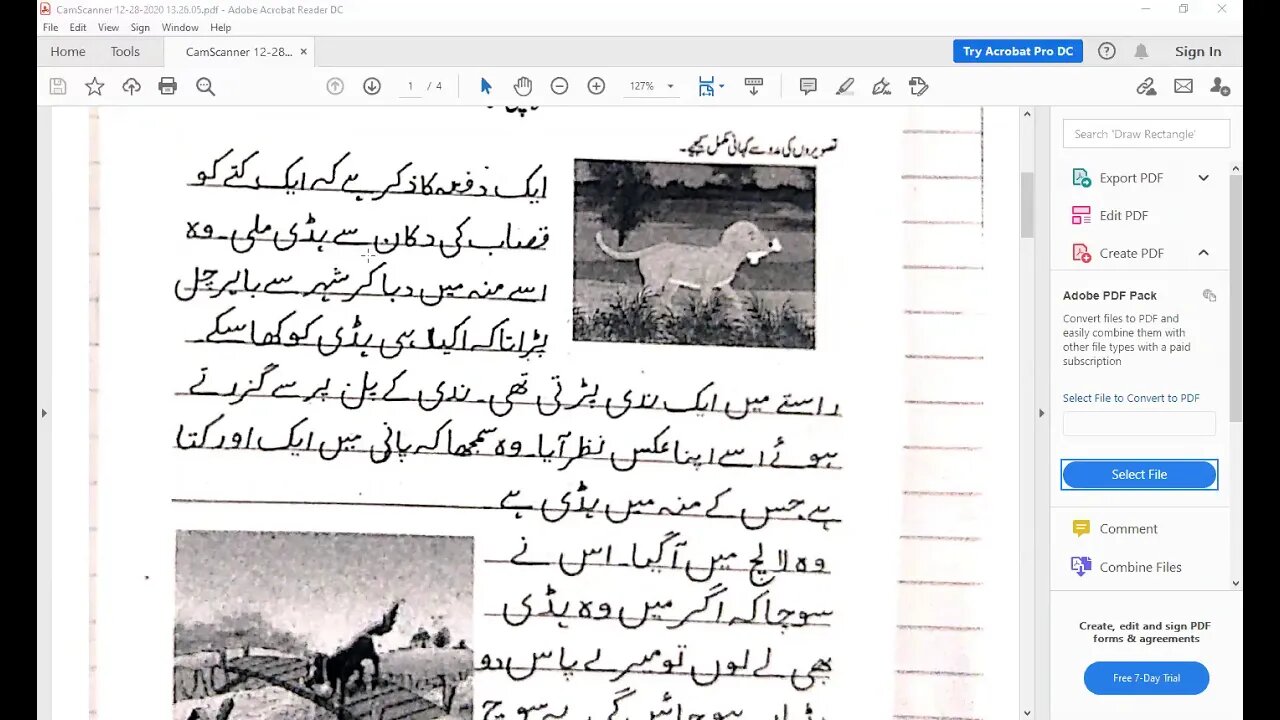Click the tools search field
The height and width of the screenshot is (720, 1280).
[1146, 134]
